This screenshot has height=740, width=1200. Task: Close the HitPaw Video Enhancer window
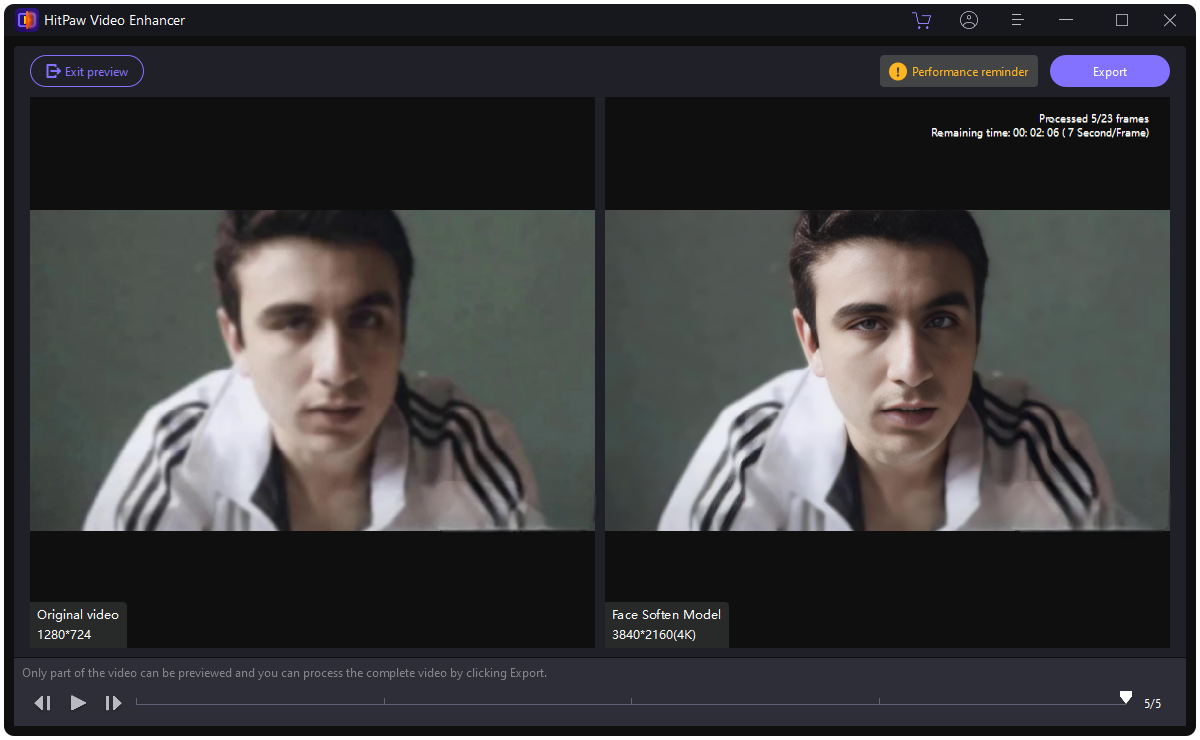pyautogui.click(x=1170, y=20)
